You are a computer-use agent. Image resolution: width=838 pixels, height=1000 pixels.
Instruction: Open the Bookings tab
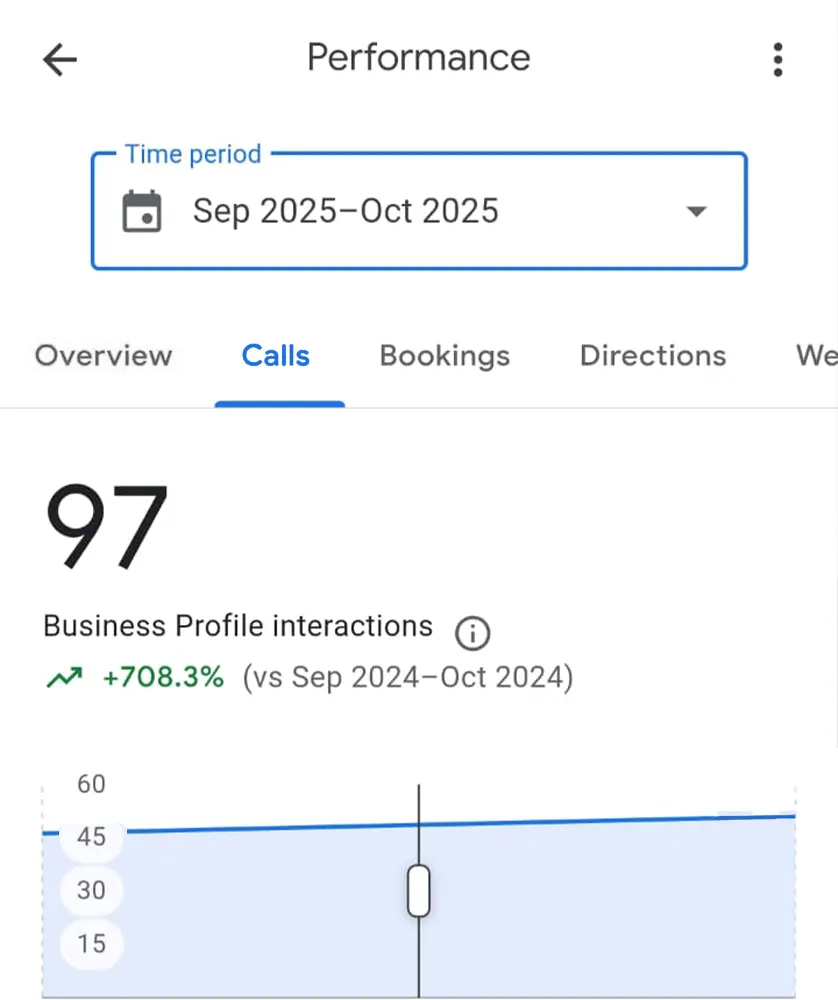coord(445,356)
